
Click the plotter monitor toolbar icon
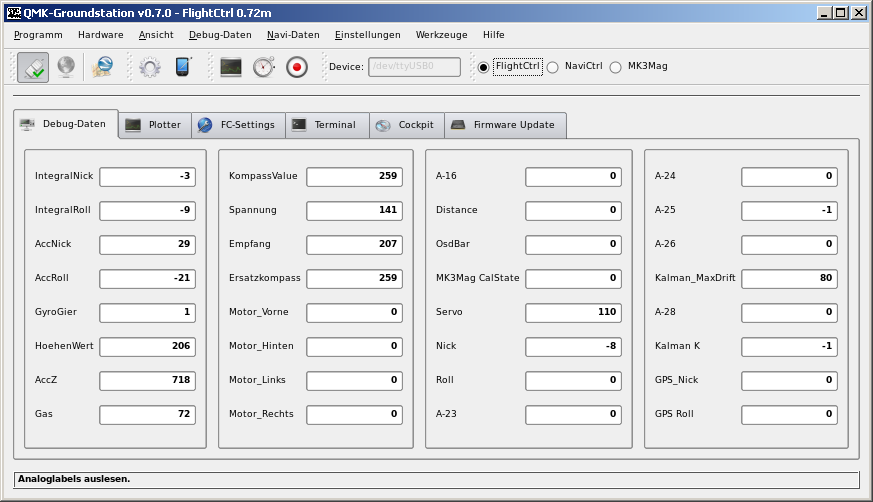(231, 67)
